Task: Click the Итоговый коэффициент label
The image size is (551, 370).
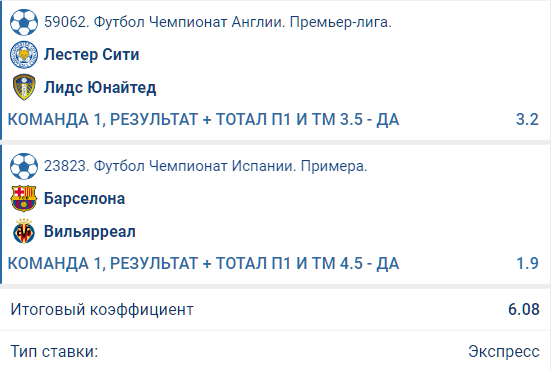Action: (102, 310)
